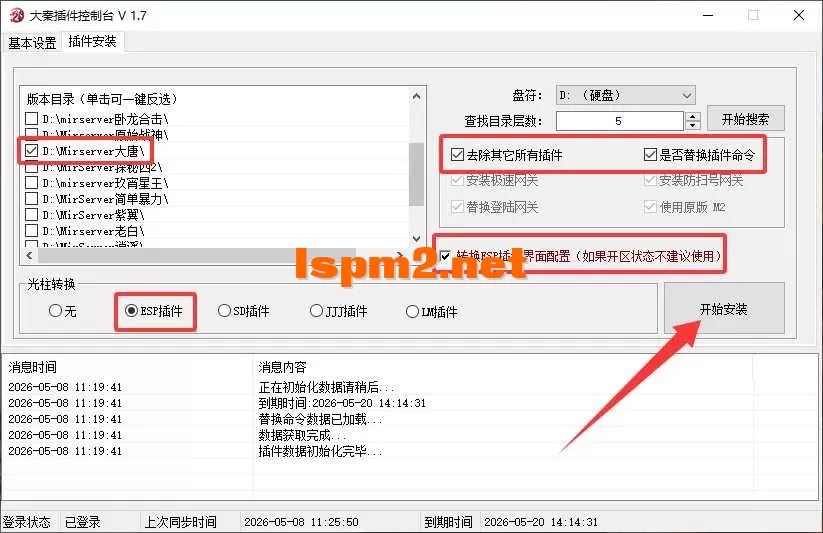Click 版本目录 header to invert selection
The height and width of the screenshot is (533, 823).
click(102, 99)
